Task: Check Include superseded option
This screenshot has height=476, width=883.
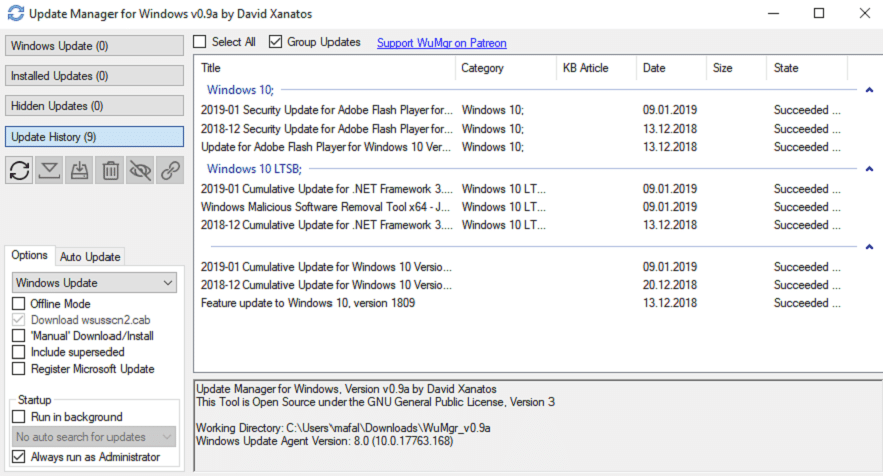Action: (19, 352)
